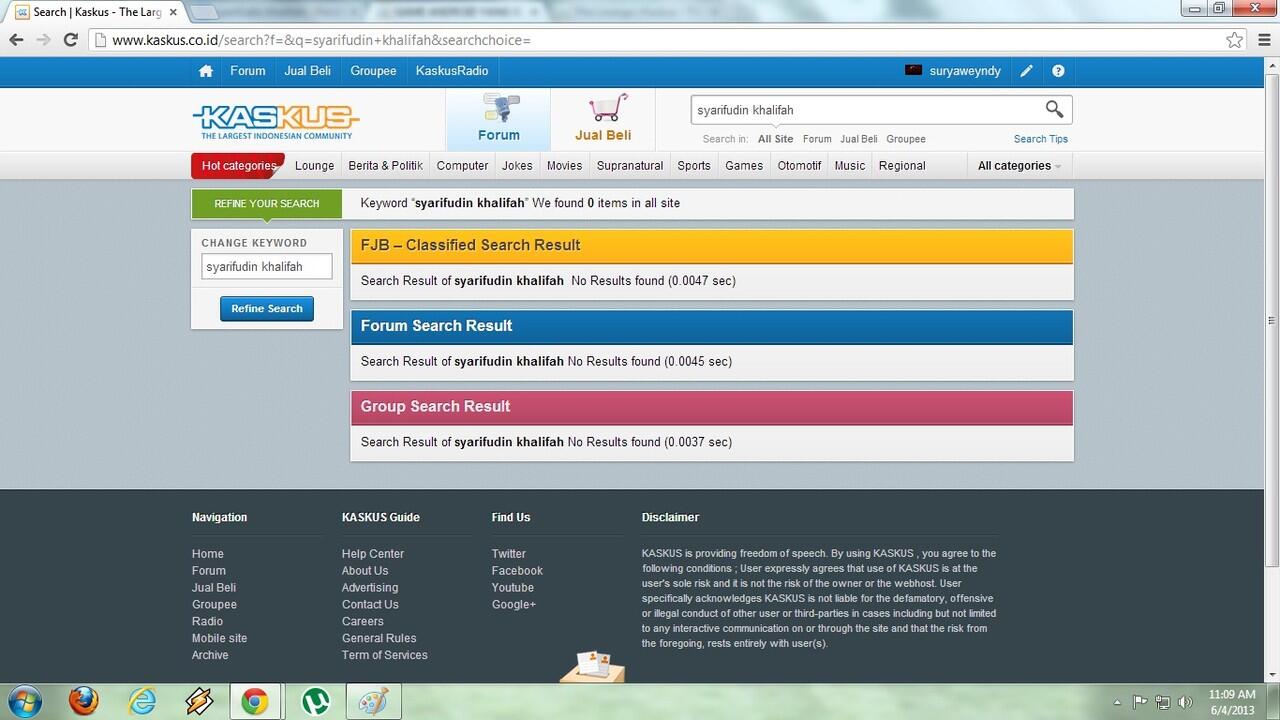This screenshot has height=720, width=1280.
Task: Show hidden tray icons arrow
Action: tap(1117, 702)
